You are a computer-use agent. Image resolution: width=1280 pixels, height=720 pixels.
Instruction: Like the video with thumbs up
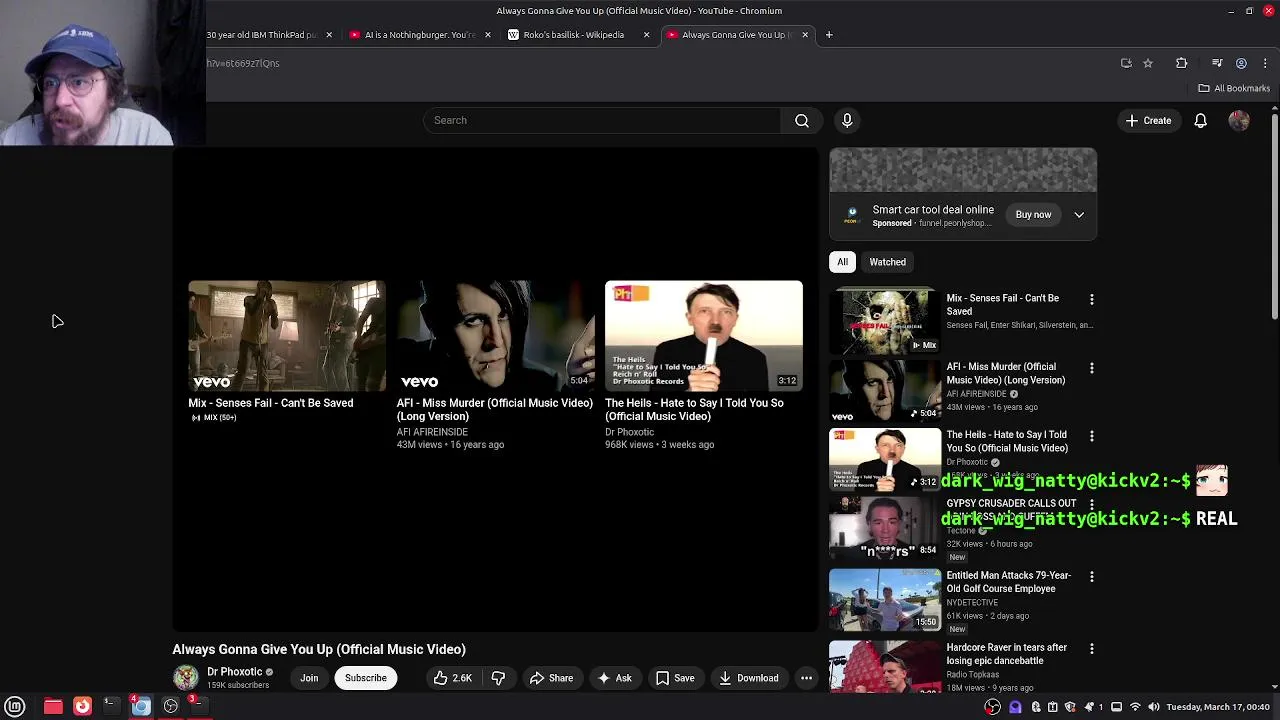coord(452,678)
